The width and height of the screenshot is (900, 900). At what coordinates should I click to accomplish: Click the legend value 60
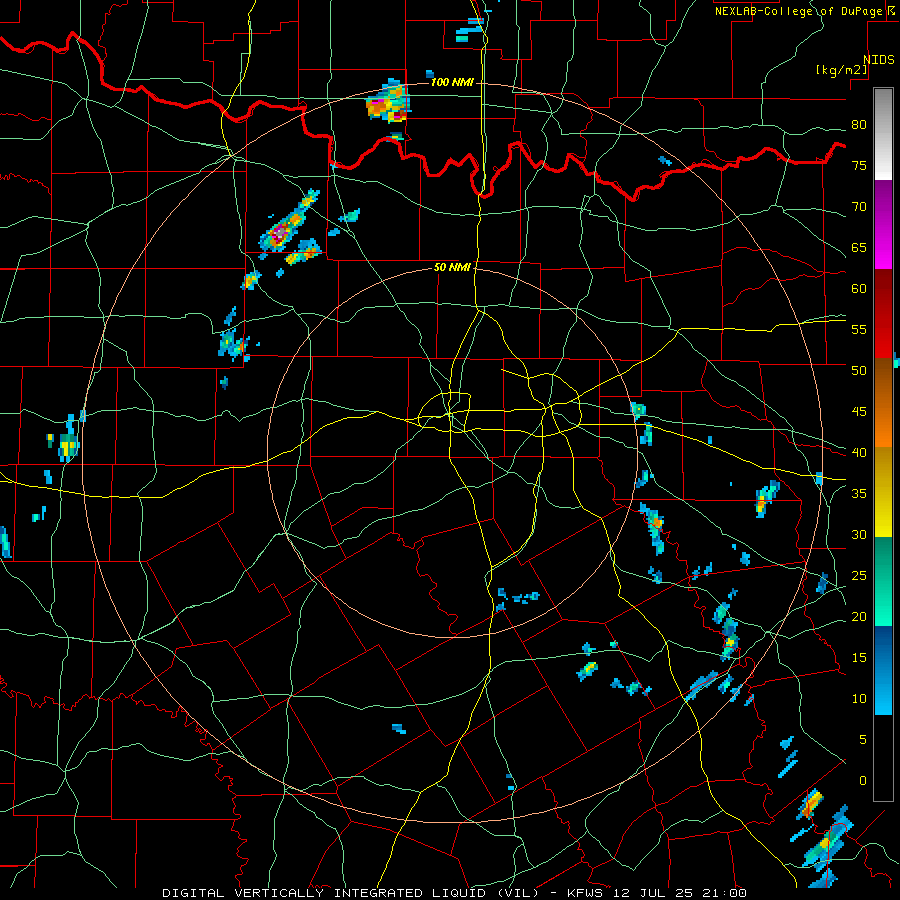(x=859, y=289)
